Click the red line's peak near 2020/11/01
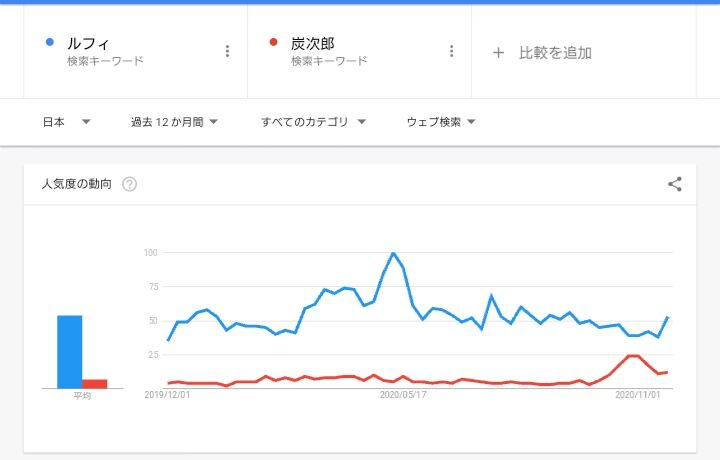 coord(633,355)
